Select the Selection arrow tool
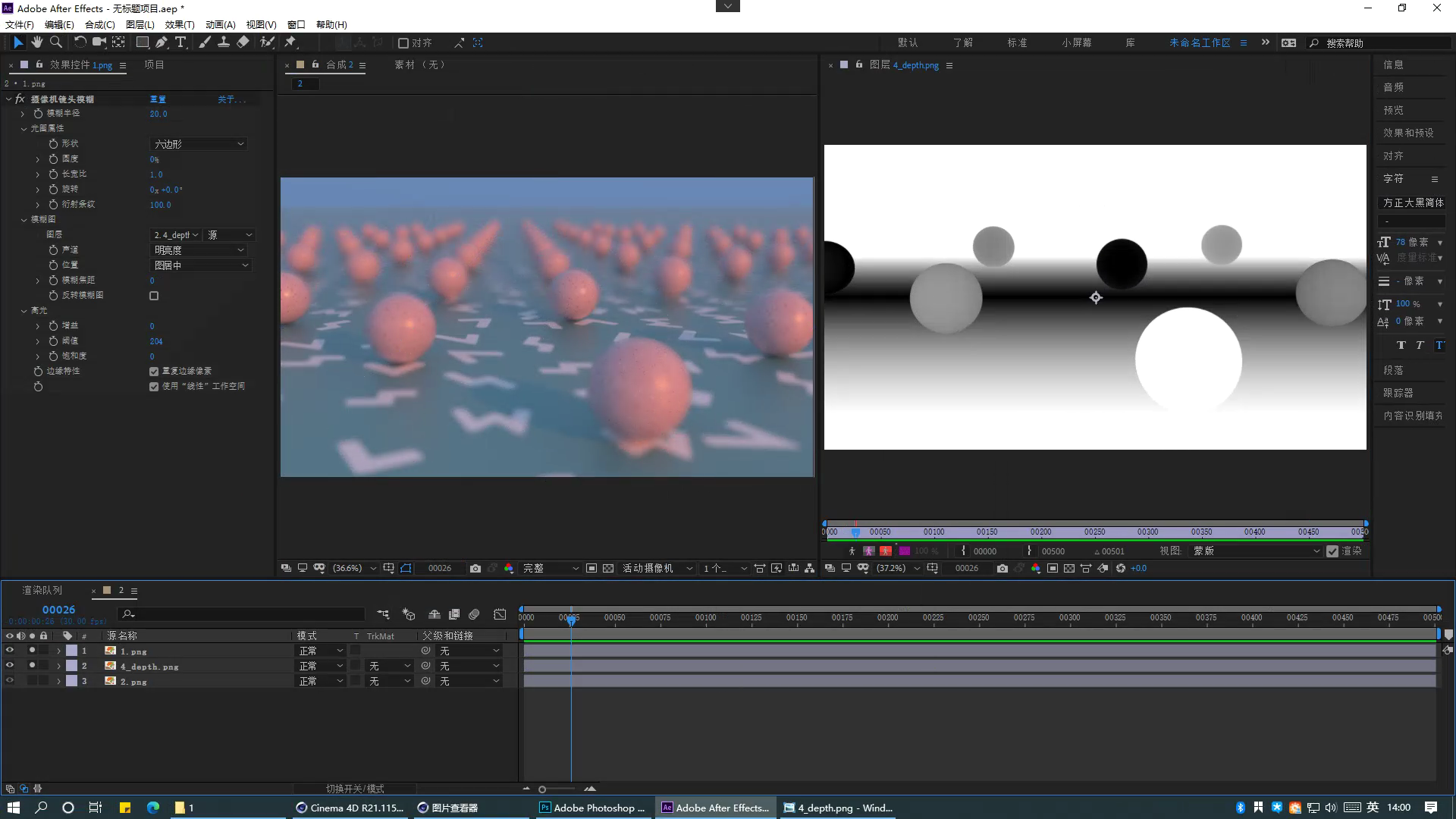The height and width of the screenshot is (819, 1456). (x=18, y=42)
